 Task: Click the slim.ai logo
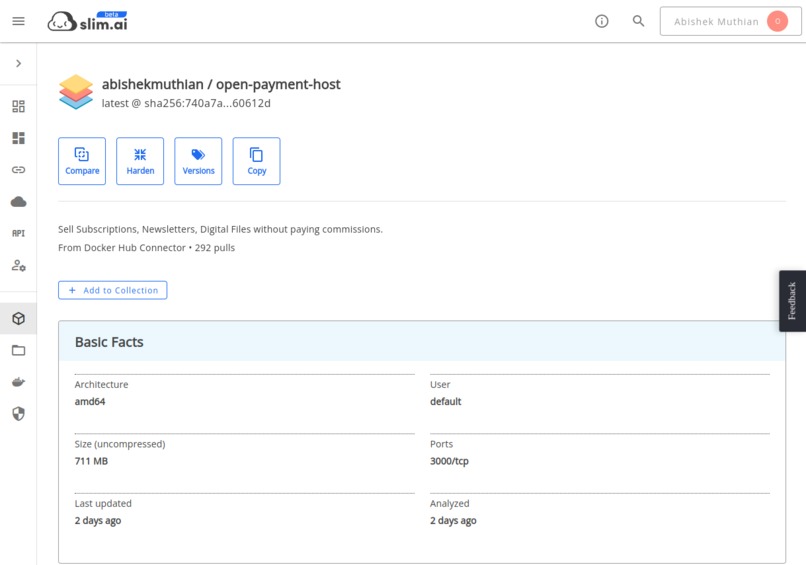87,22
